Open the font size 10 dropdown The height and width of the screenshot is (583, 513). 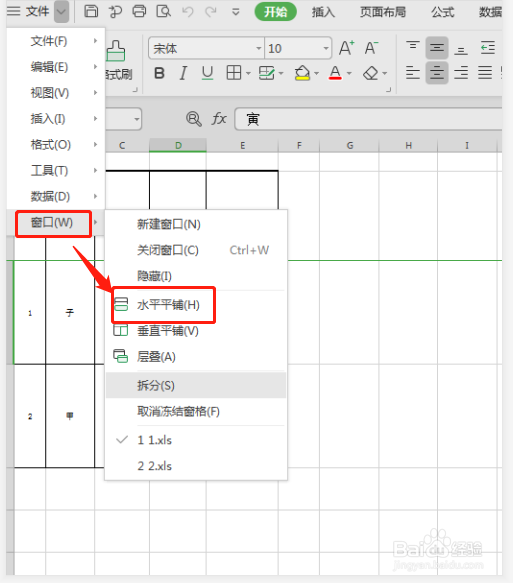point(326,48)
